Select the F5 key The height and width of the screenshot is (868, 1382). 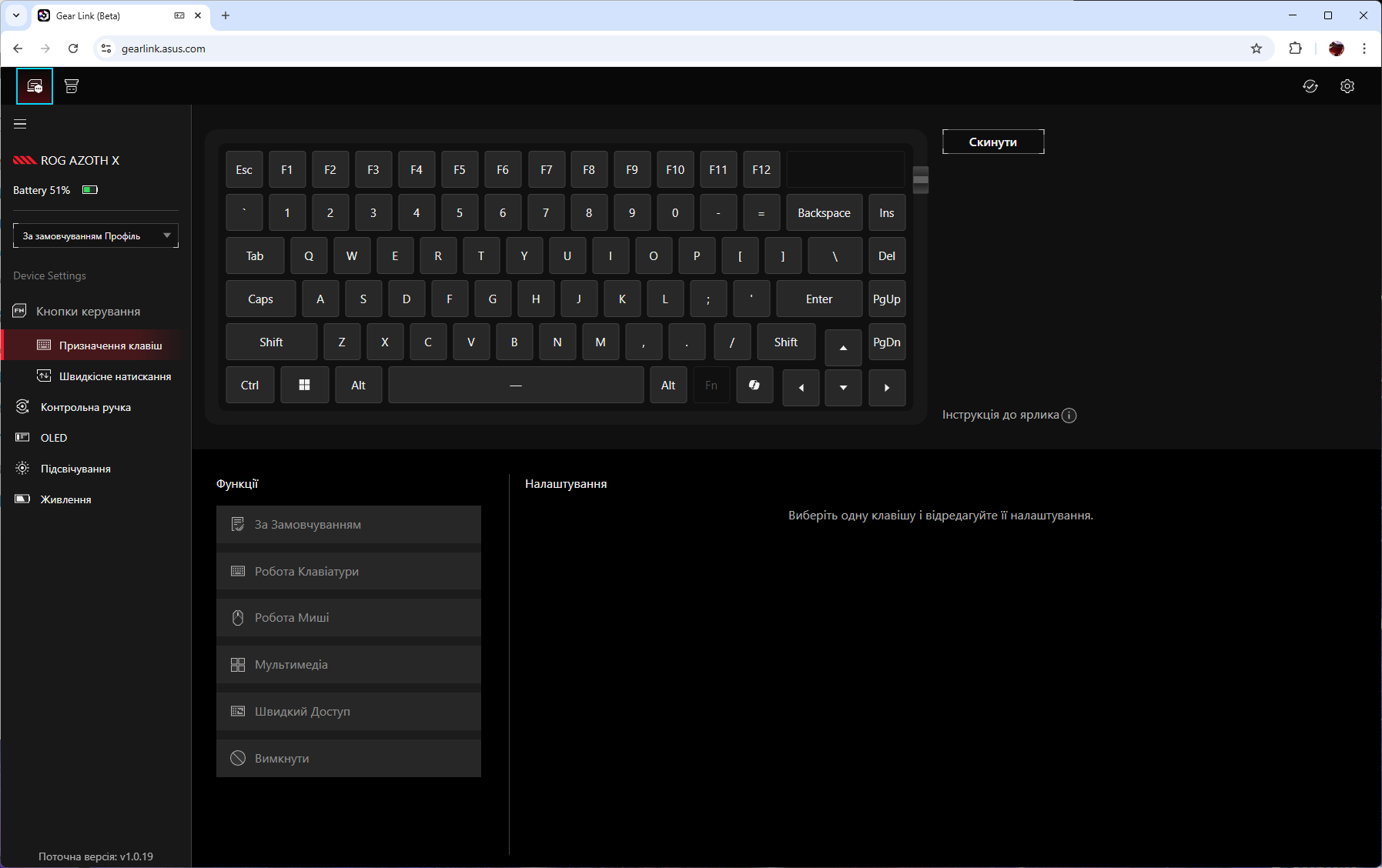point(460,169)
